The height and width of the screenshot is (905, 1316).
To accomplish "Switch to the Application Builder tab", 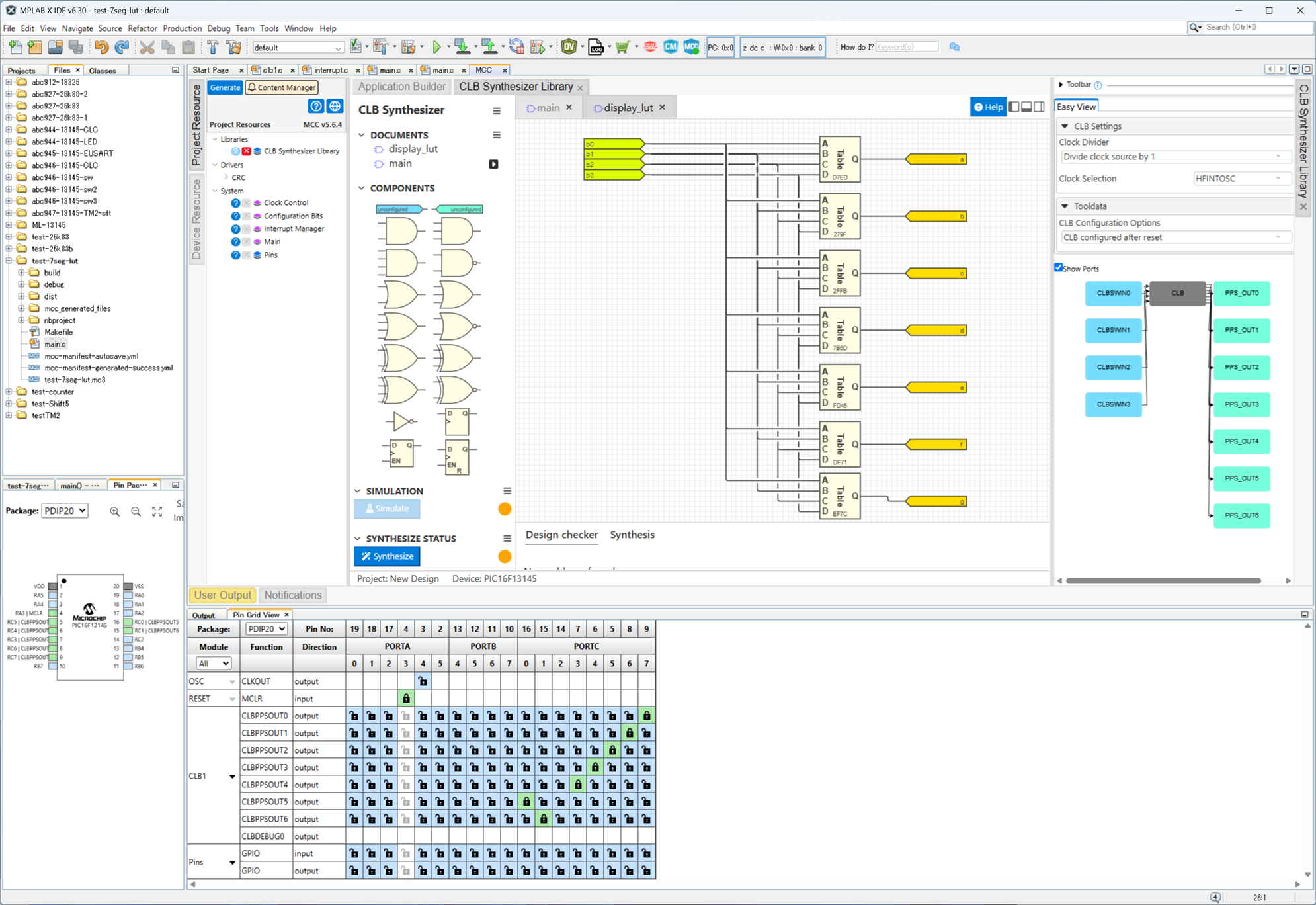I will point(401,87).
